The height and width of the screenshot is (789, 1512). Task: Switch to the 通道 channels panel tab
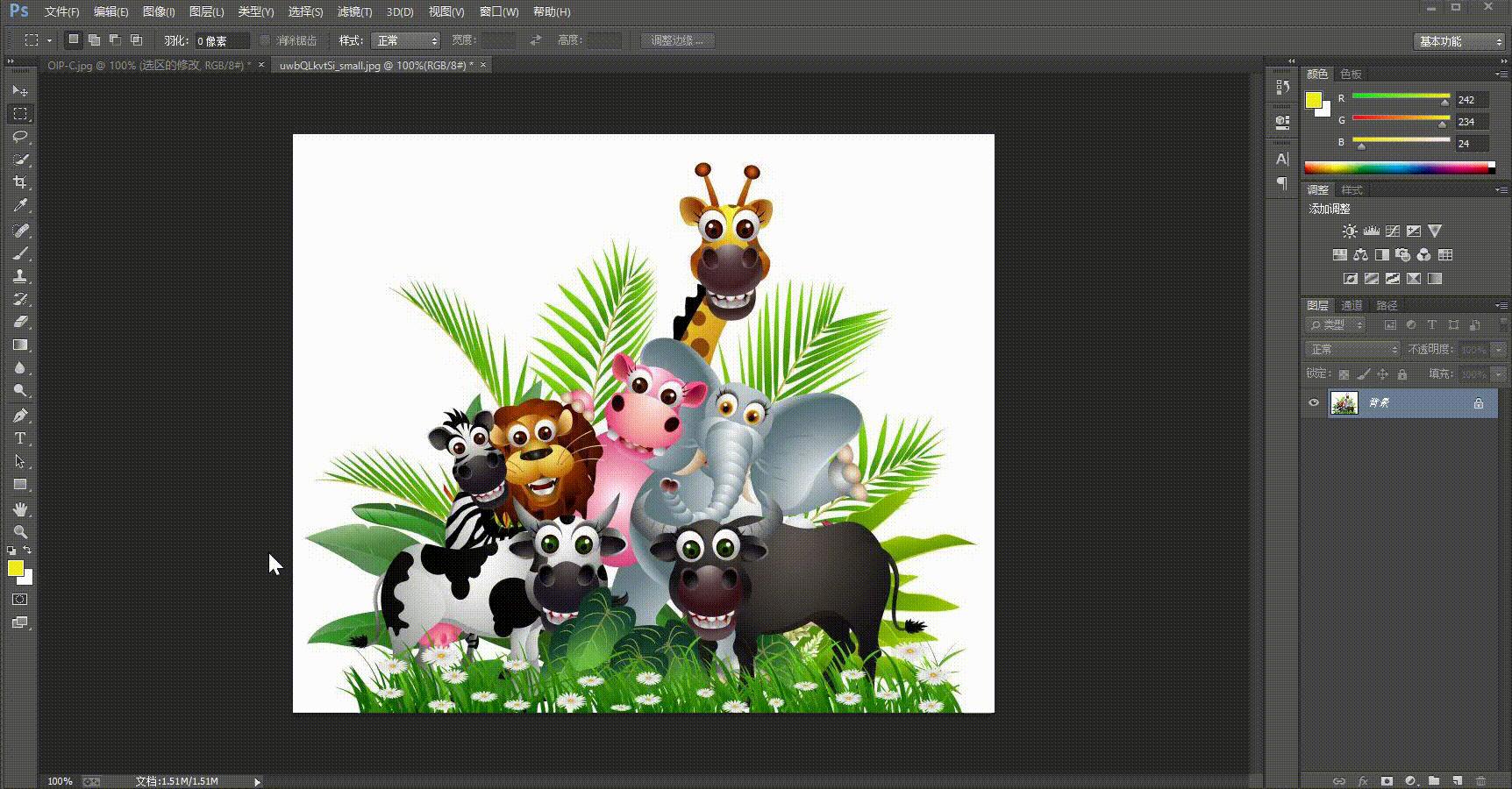coord(1352,305)
